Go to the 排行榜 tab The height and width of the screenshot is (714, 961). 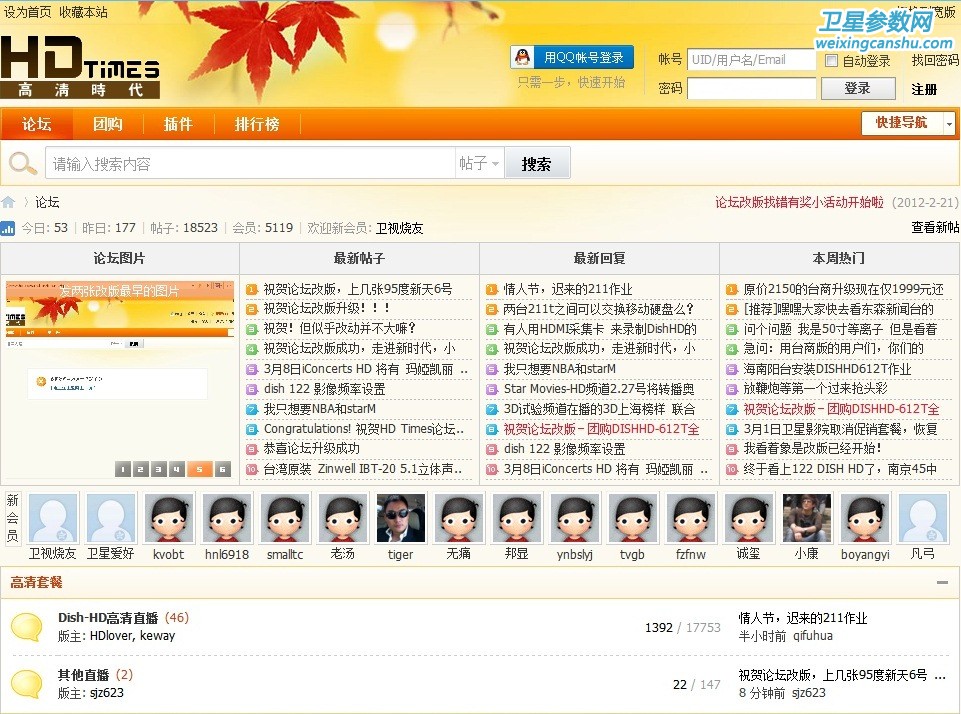[x=257, y=124]
